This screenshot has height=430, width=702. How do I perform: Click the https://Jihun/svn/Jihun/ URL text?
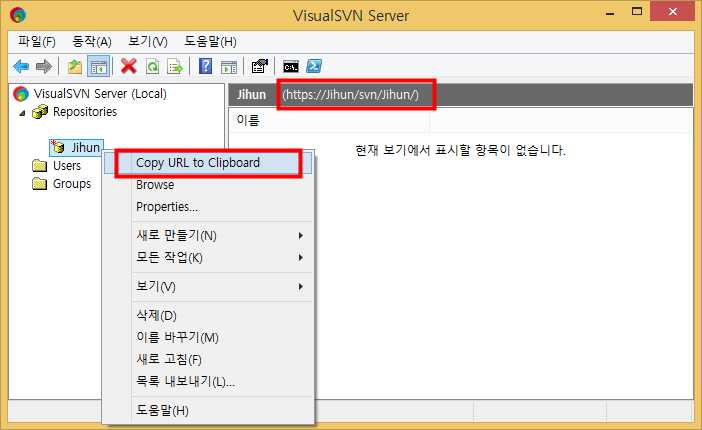[351, 95]
